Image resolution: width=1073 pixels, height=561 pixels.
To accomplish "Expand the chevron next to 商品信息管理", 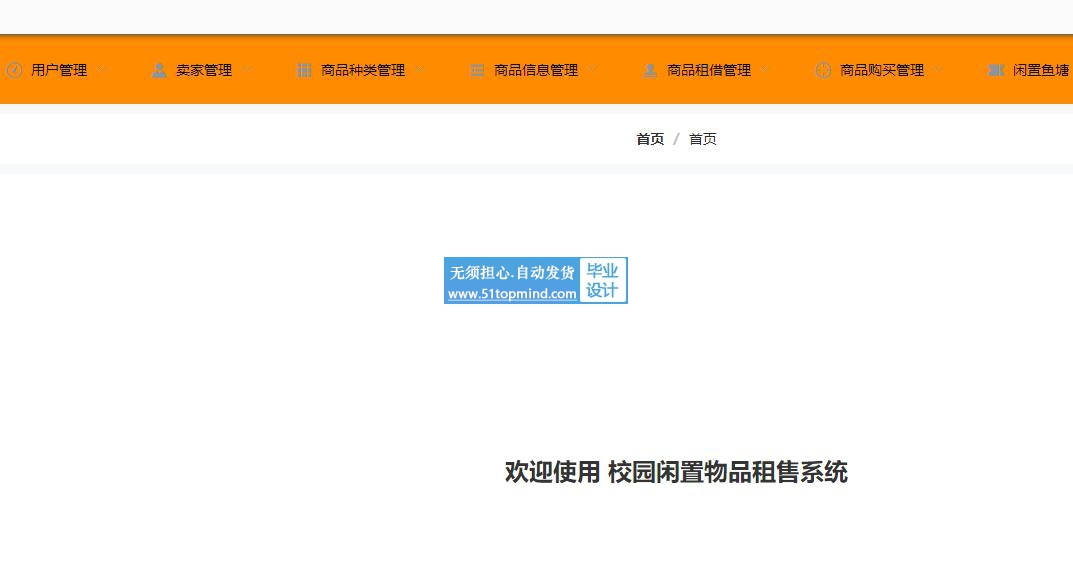I will (592, 70).
